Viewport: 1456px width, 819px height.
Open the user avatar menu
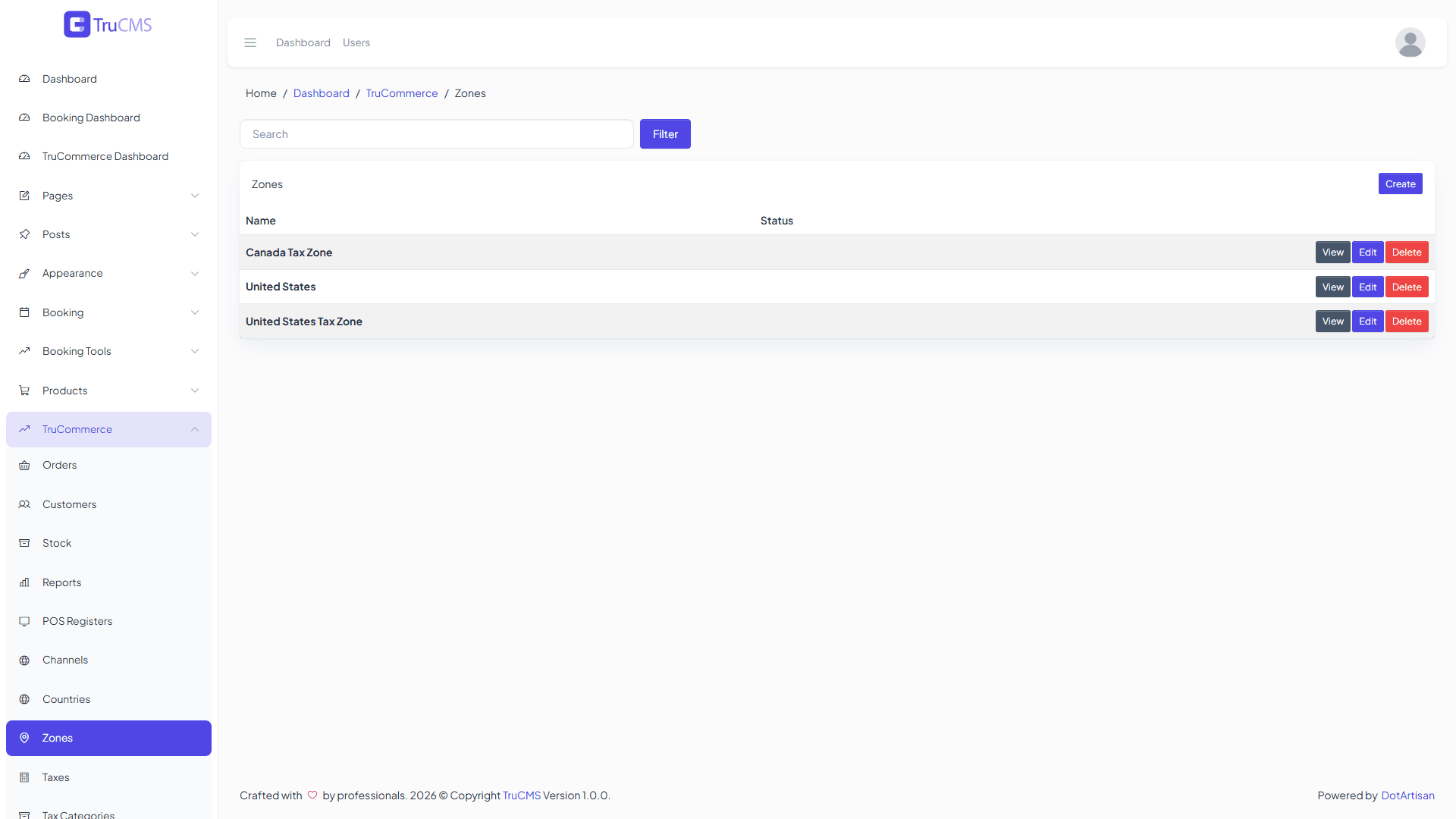(x=1410, y=42)
